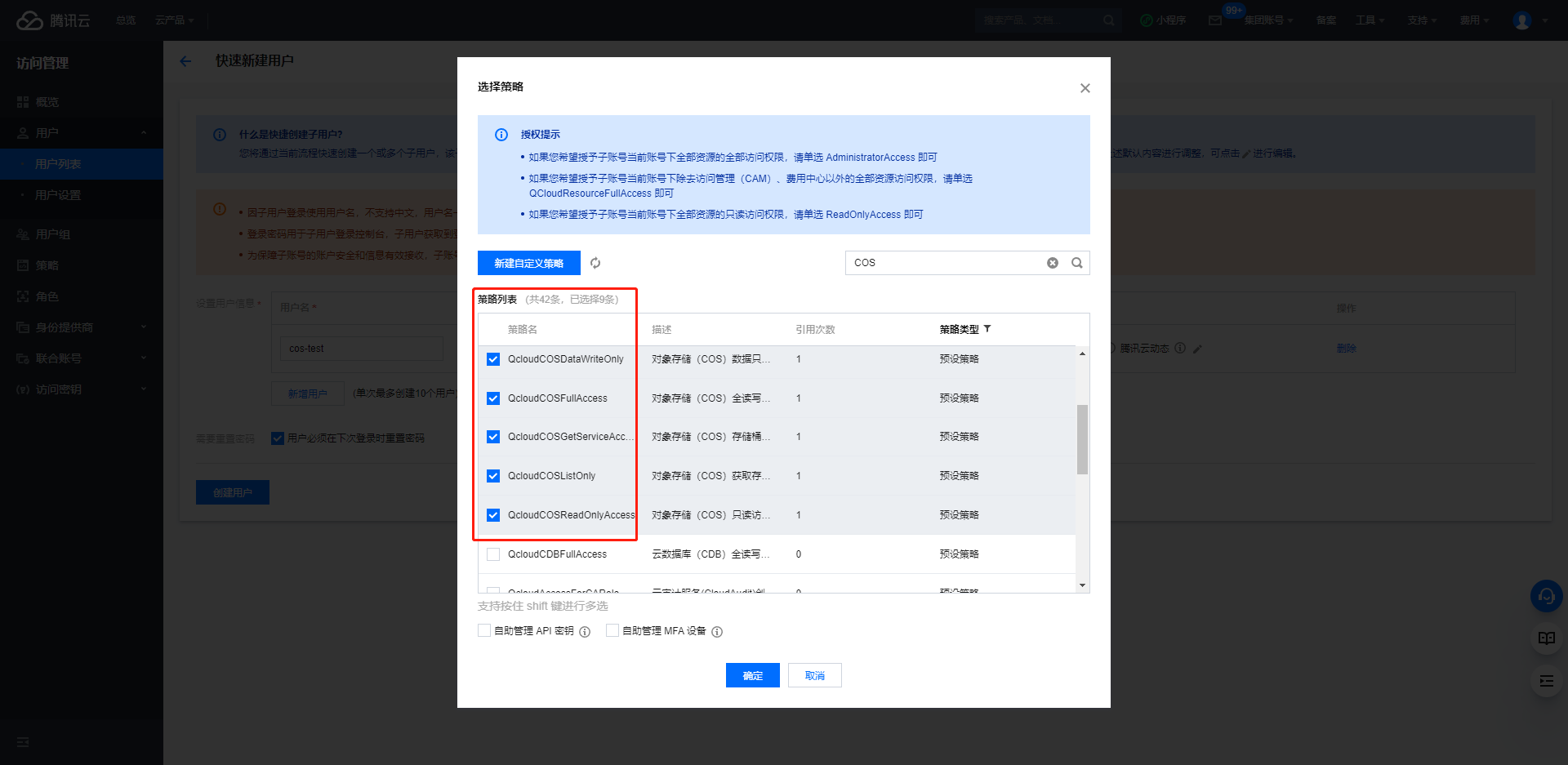Click the 授权提示 info icon
The width and height of the screenshot is (1568, 765).
[x=501, y=135]
